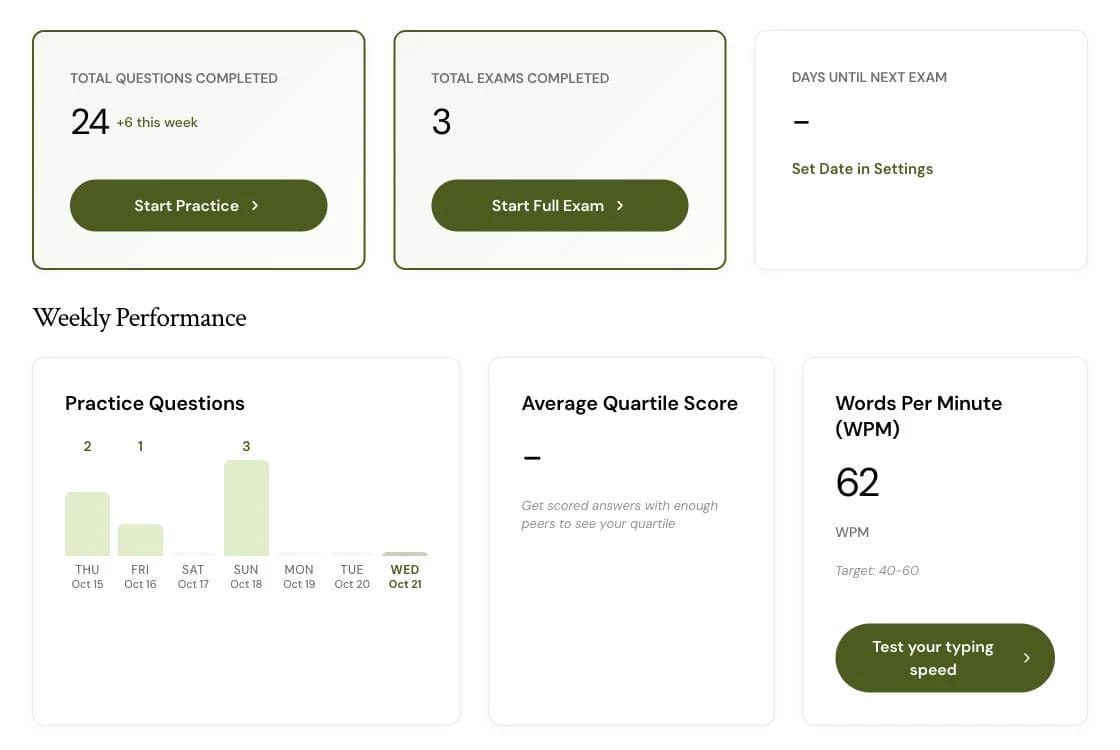Click the TUE Oct 20 day label

click(352, 576)
